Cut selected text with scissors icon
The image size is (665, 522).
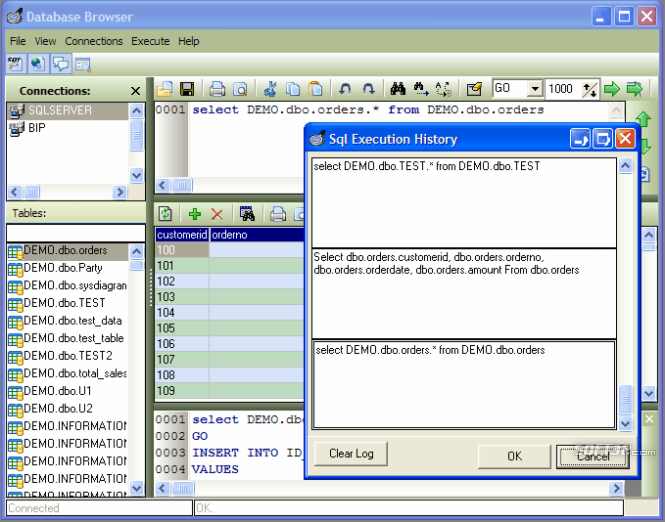click(x=270, y=89)
